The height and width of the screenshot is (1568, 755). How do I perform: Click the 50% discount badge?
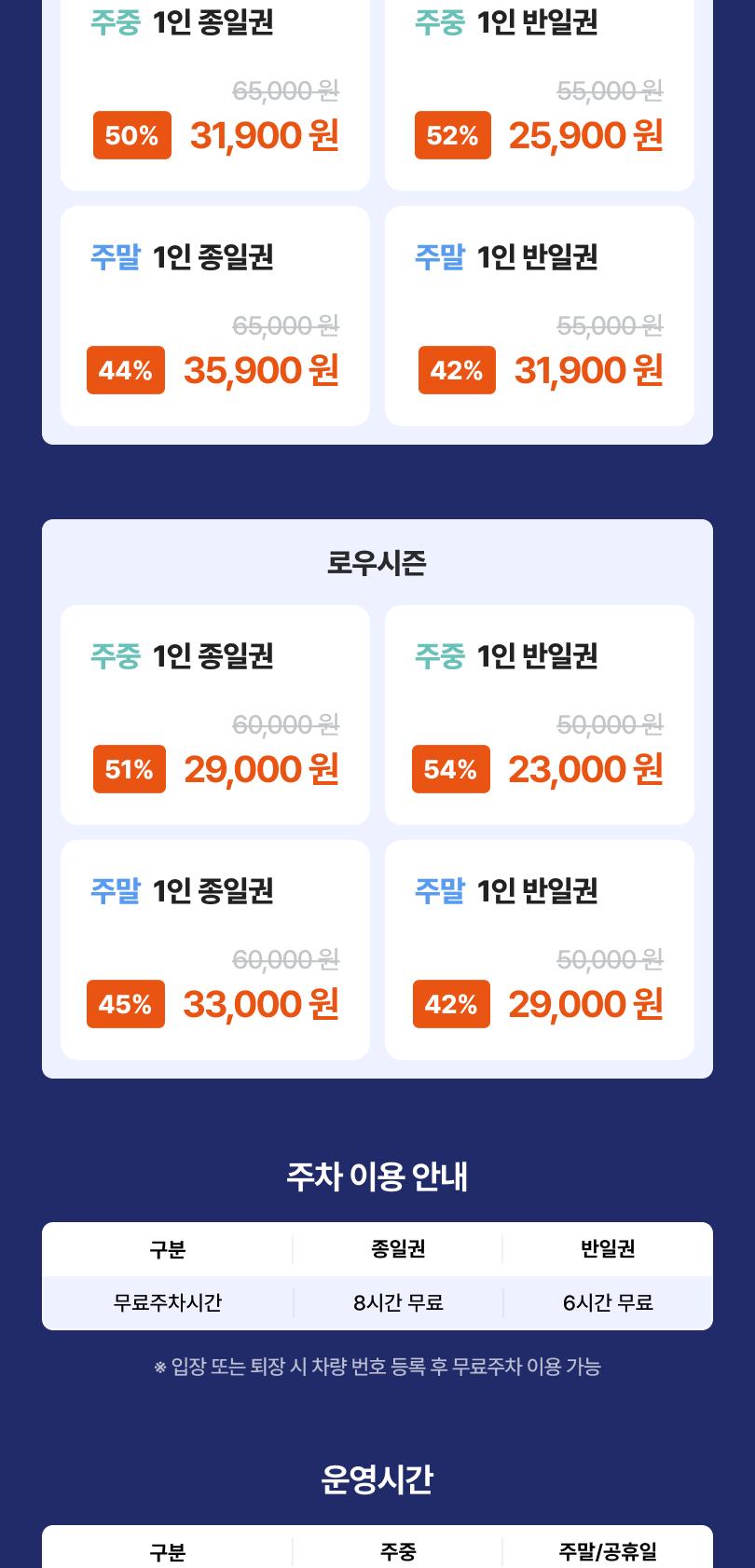coord(132,135)
